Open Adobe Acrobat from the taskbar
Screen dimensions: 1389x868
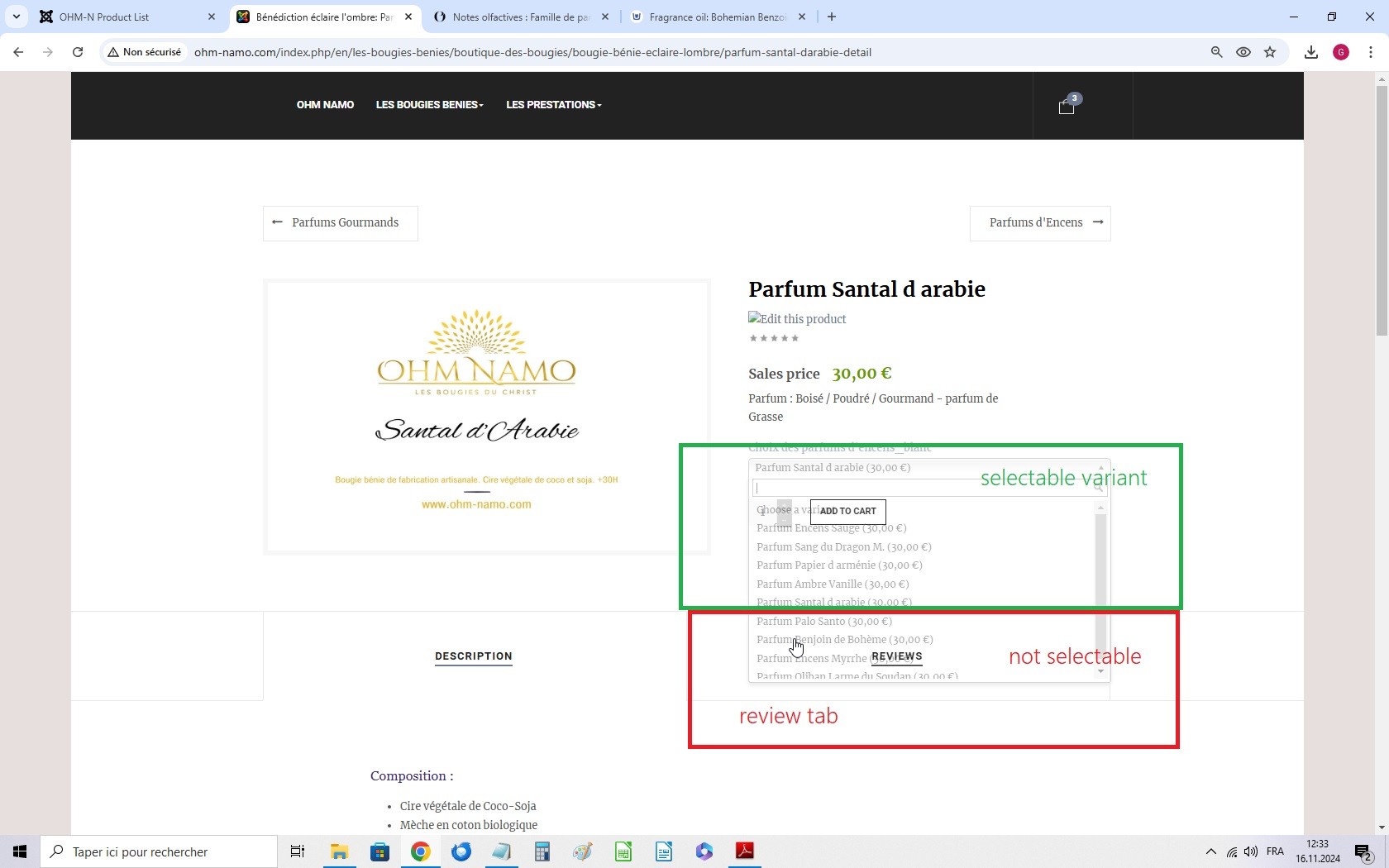coord(744,851)
